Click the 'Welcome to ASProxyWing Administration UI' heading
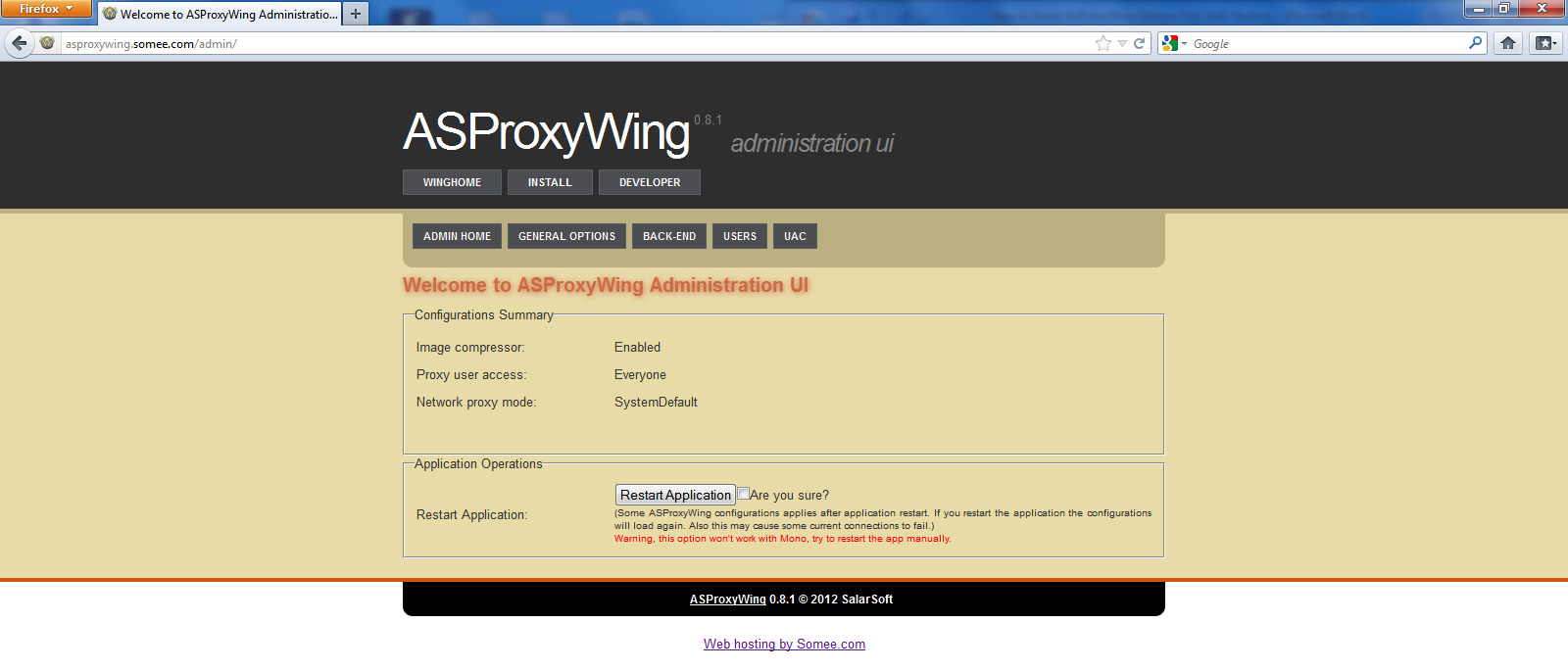The width and height of the screenshot is (1568, 672). tap(606, 285)
